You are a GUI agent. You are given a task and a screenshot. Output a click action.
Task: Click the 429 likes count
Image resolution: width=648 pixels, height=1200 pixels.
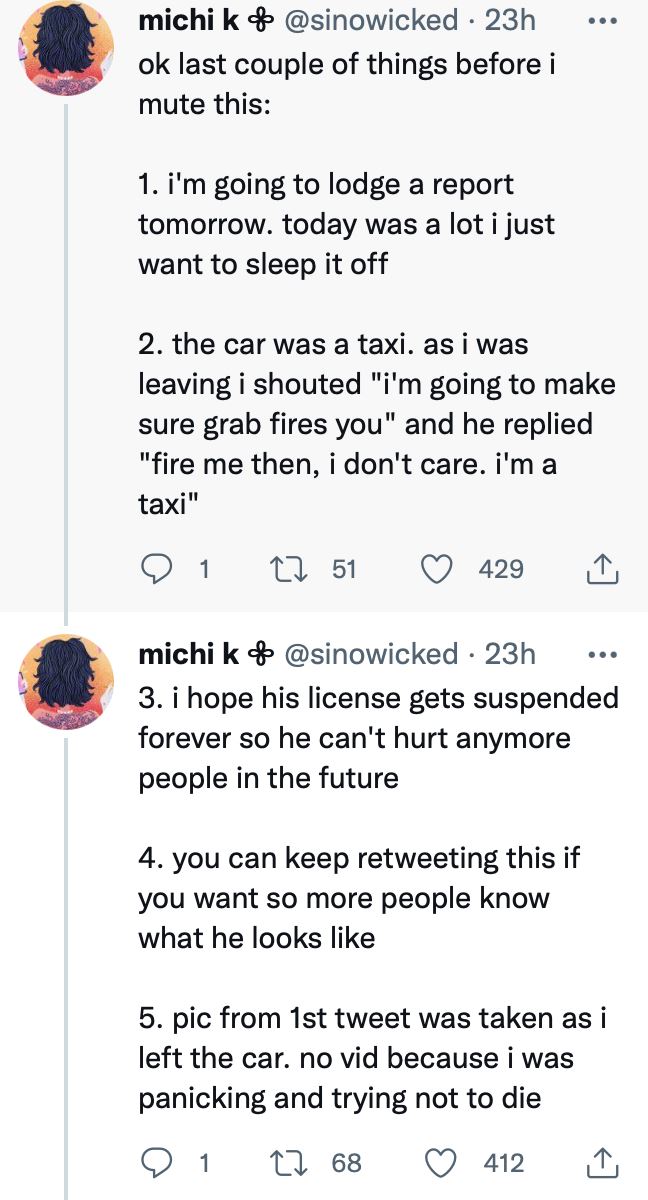click(501, 569)
